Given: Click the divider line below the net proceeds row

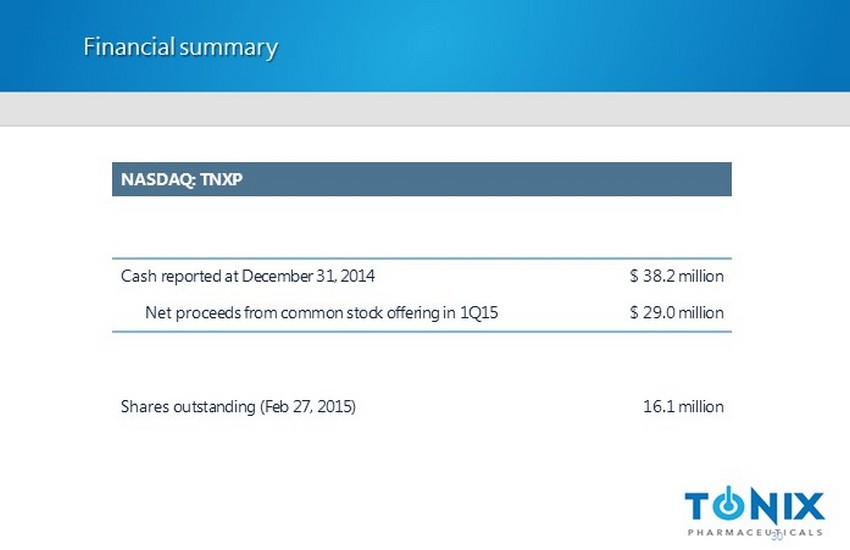Looking at the screenshot, I should point(421,332).
